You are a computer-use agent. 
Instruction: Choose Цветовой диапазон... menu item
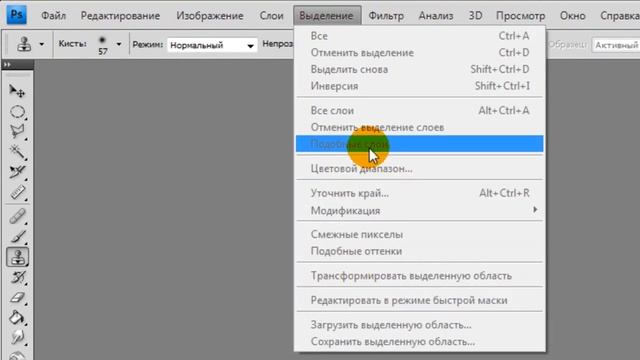pos(420,169)
